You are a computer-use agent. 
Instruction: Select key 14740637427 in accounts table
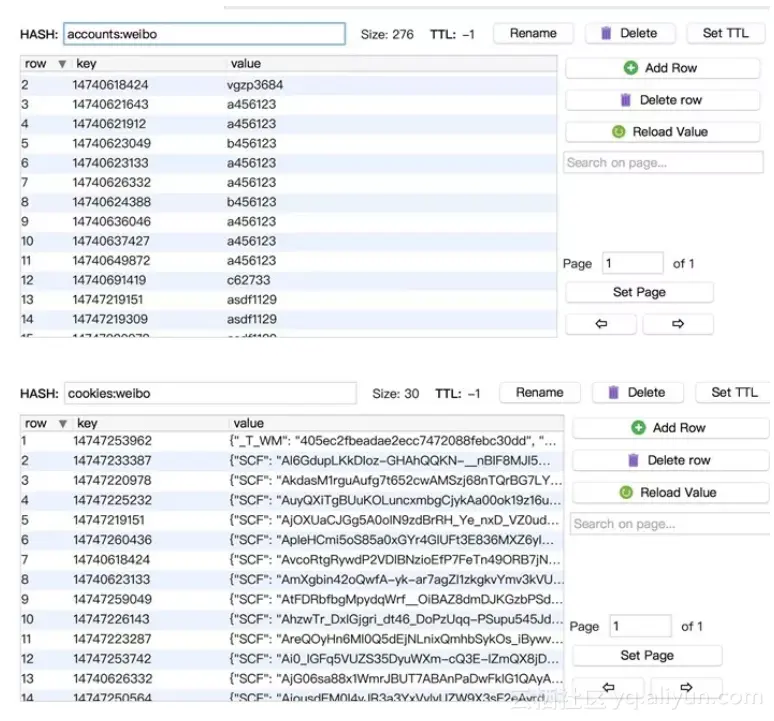[111, 241]
